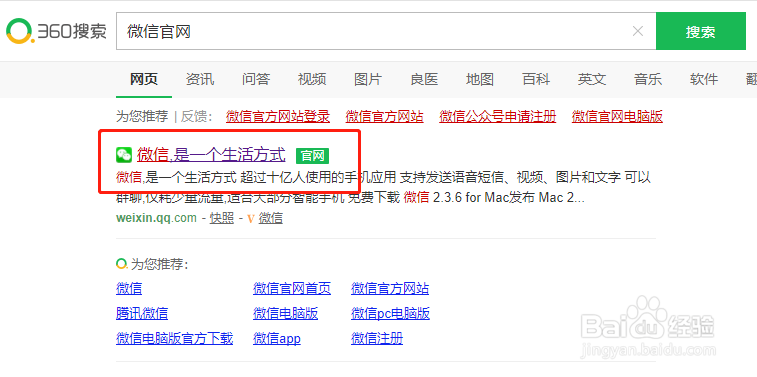This screenshot has width=757, height=377.
Task: Click the green 搜索 button
Action: click(x=701, y=31)
